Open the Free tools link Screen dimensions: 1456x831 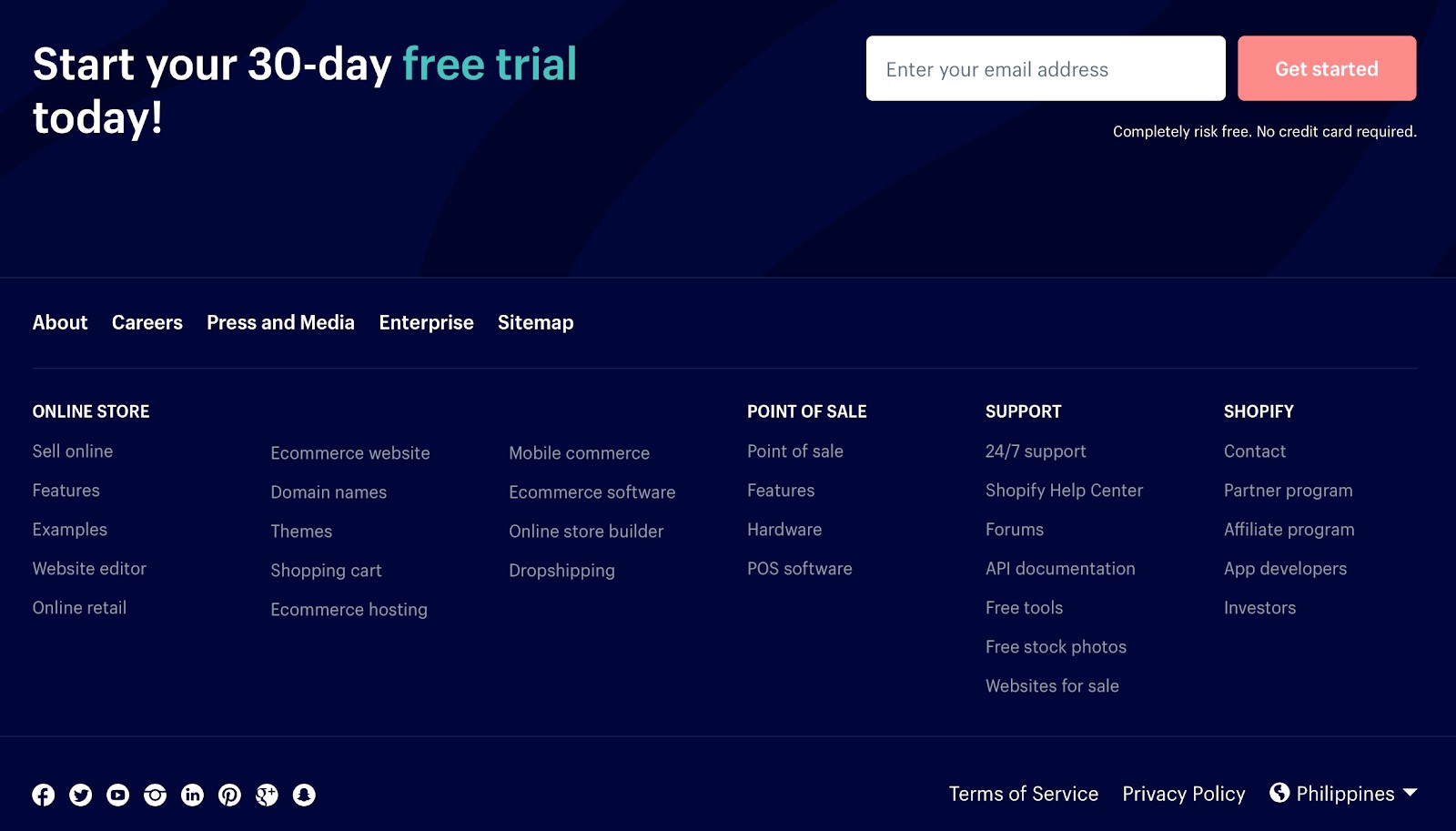1024,608
